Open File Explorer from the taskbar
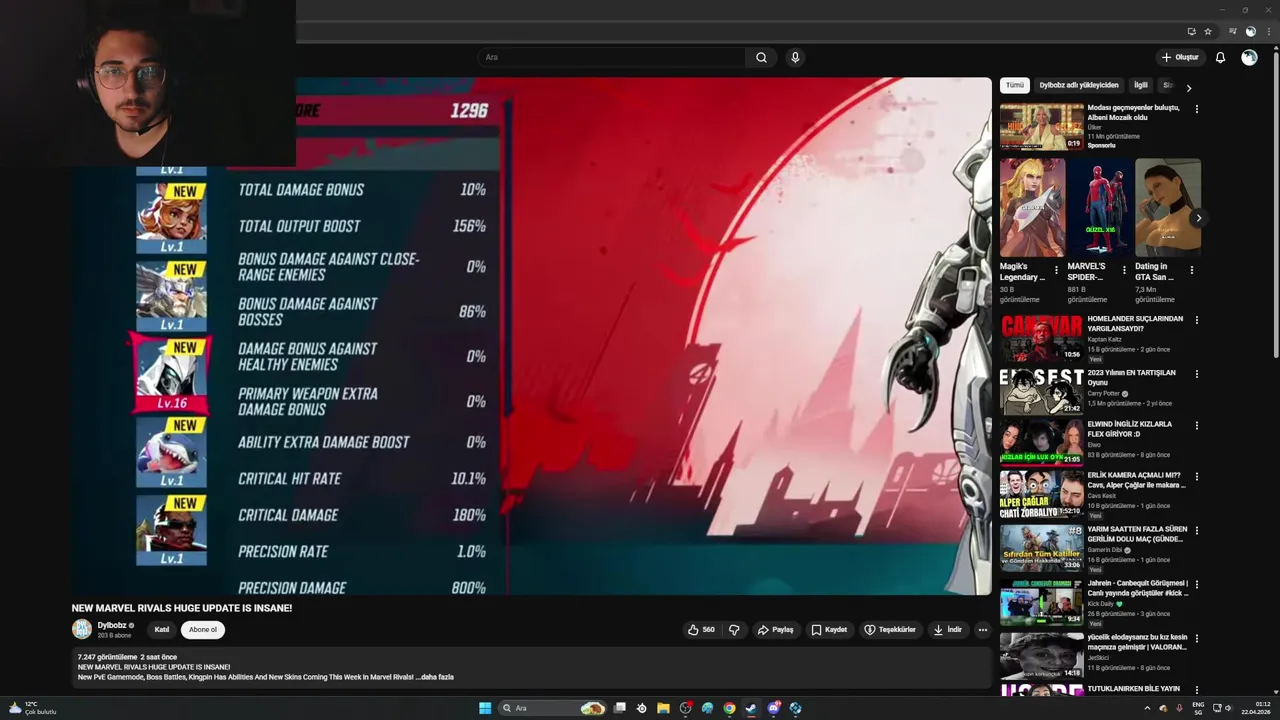 pyautogui.click(x=663, y=708)
